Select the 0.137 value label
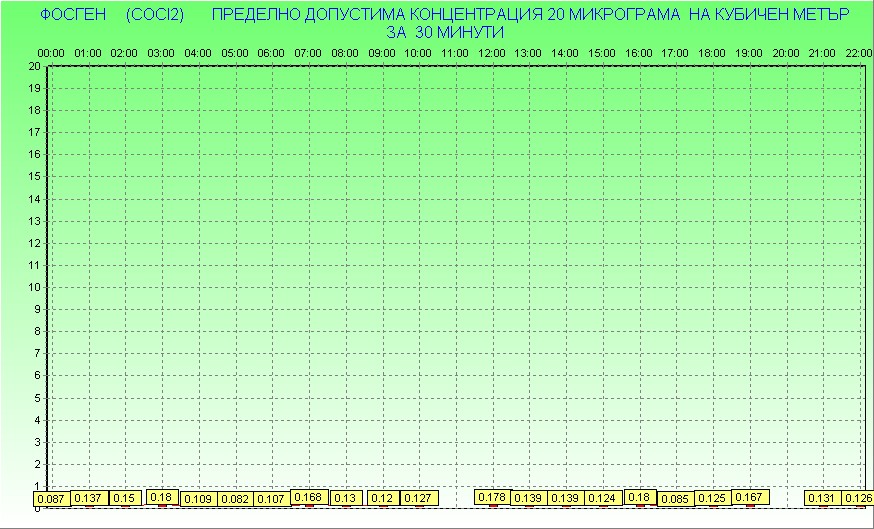 [x=88, y=498]
